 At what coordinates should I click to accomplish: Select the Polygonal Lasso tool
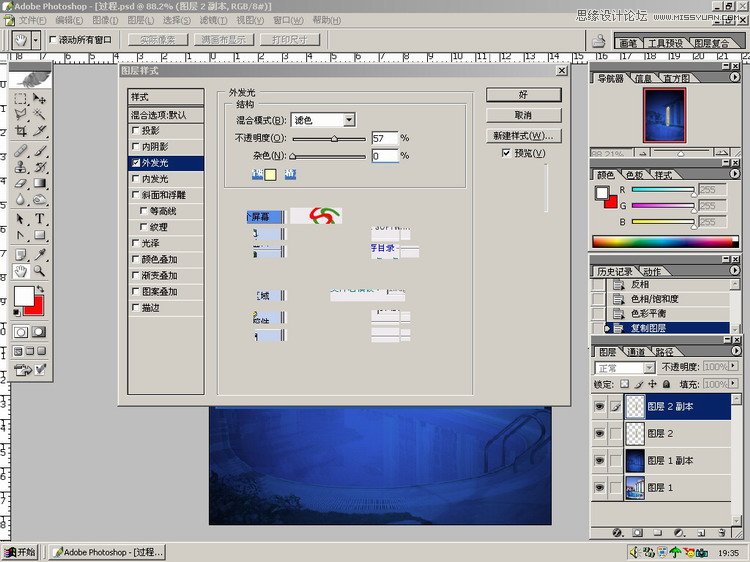click(x=20, y=114)
